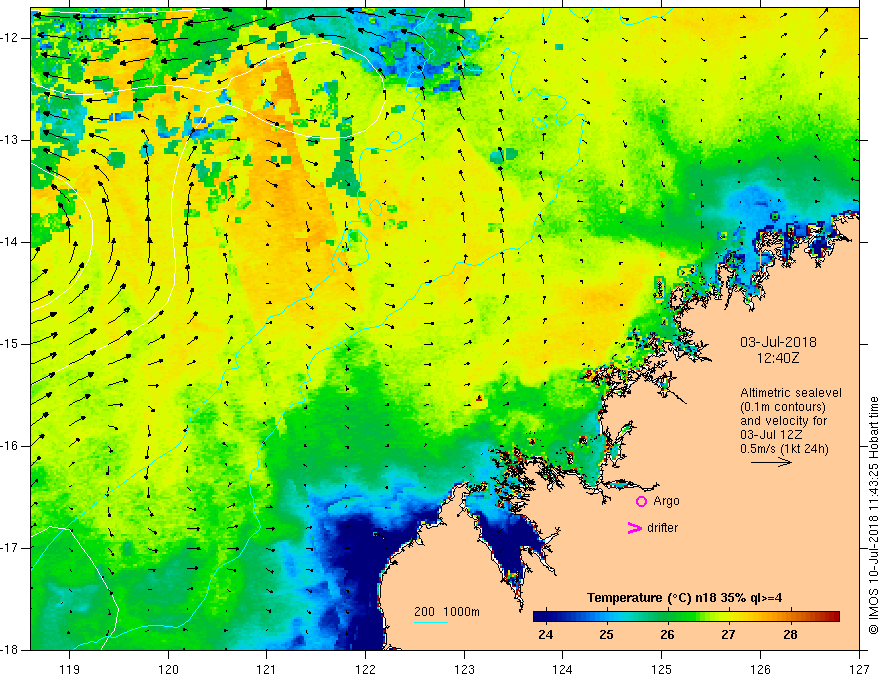Screen dimensions: 880x680
Task: Click the 0.5m/s velocity scale arrow
Action: pyautogui.click(x=771, y=462)
